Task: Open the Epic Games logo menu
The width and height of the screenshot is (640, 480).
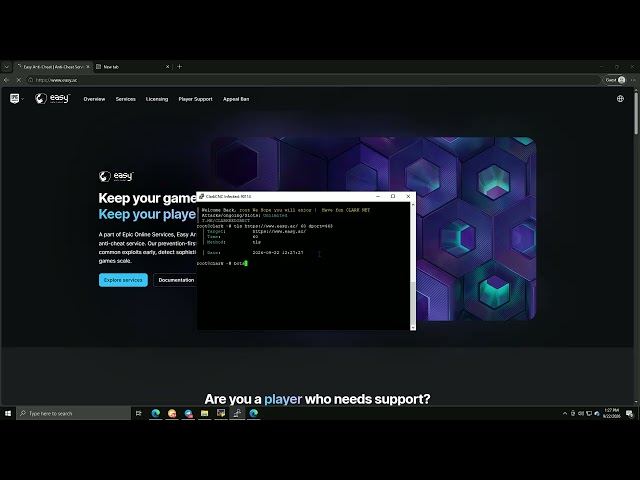Action: point(16,99)
